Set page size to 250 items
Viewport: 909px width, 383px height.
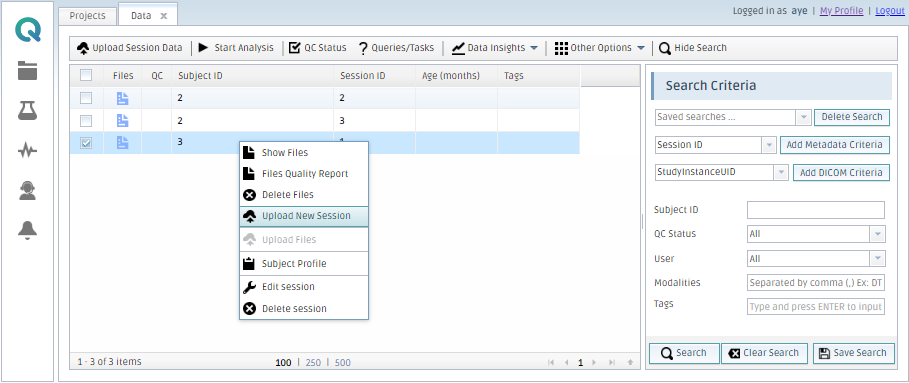[x=313, y=363]
